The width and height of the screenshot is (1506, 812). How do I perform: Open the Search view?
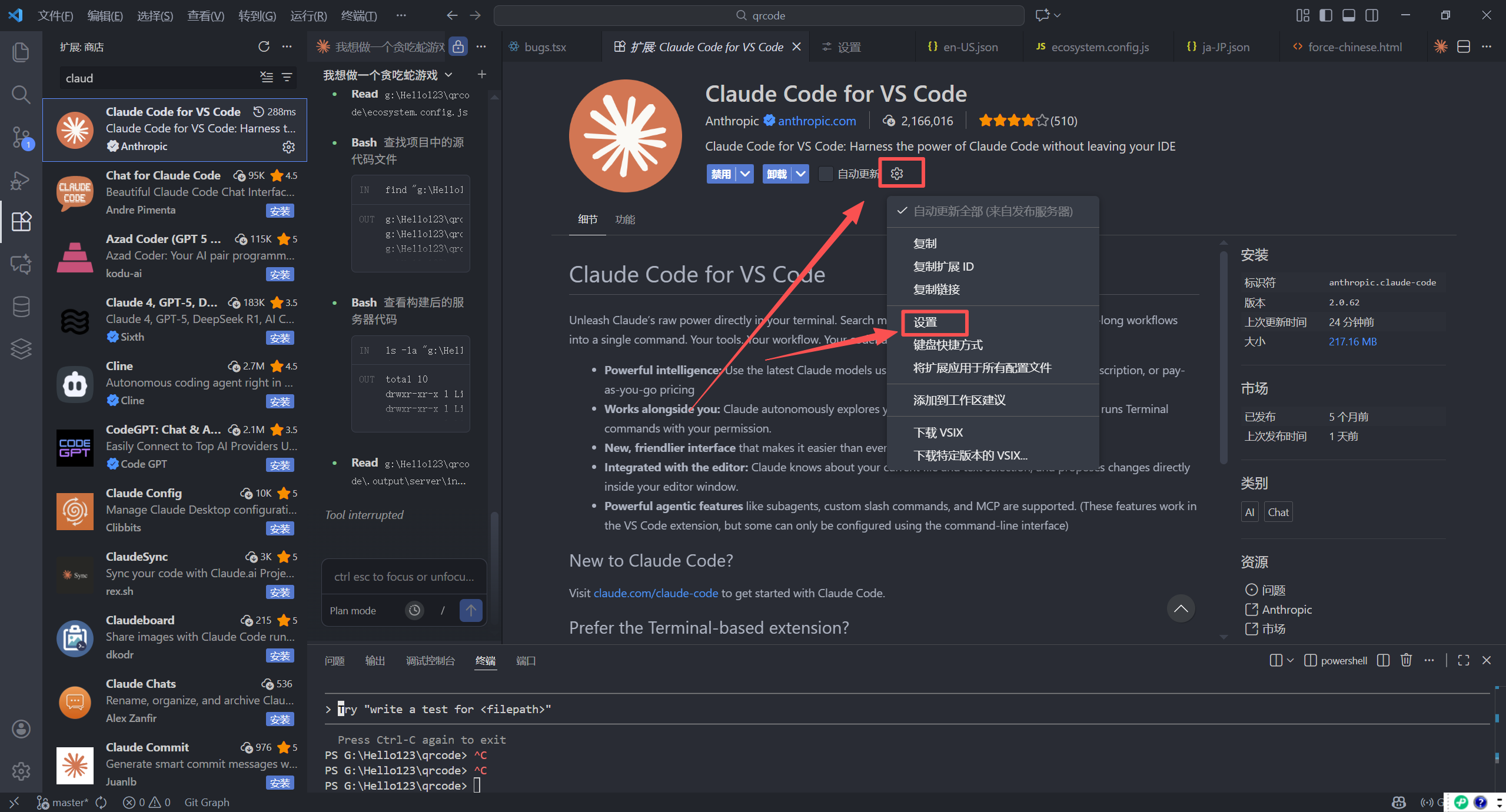pos(21,94)
